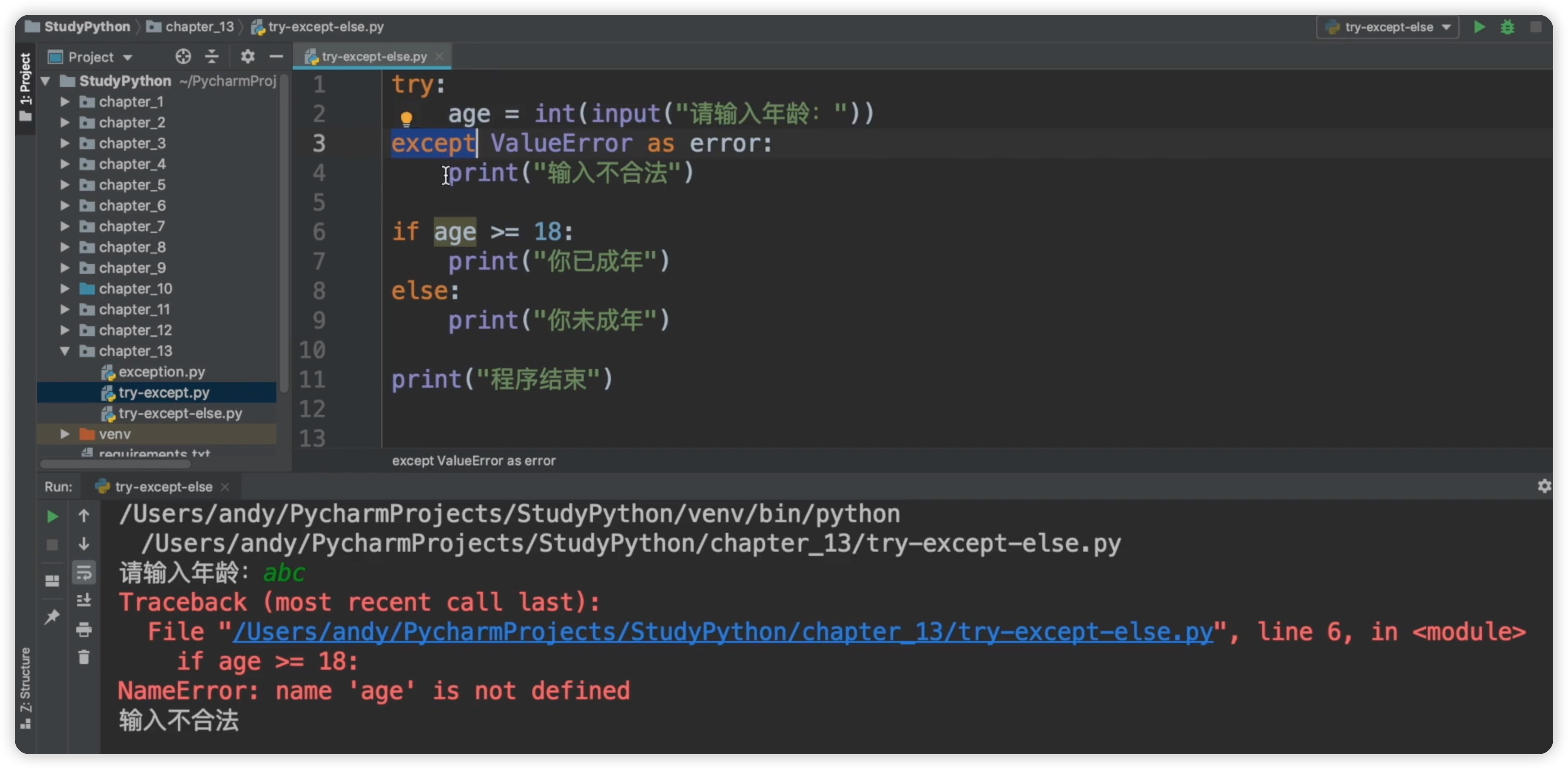Start debugging with the bug icon
The image size is (1568, 769).
[1507, 27]
